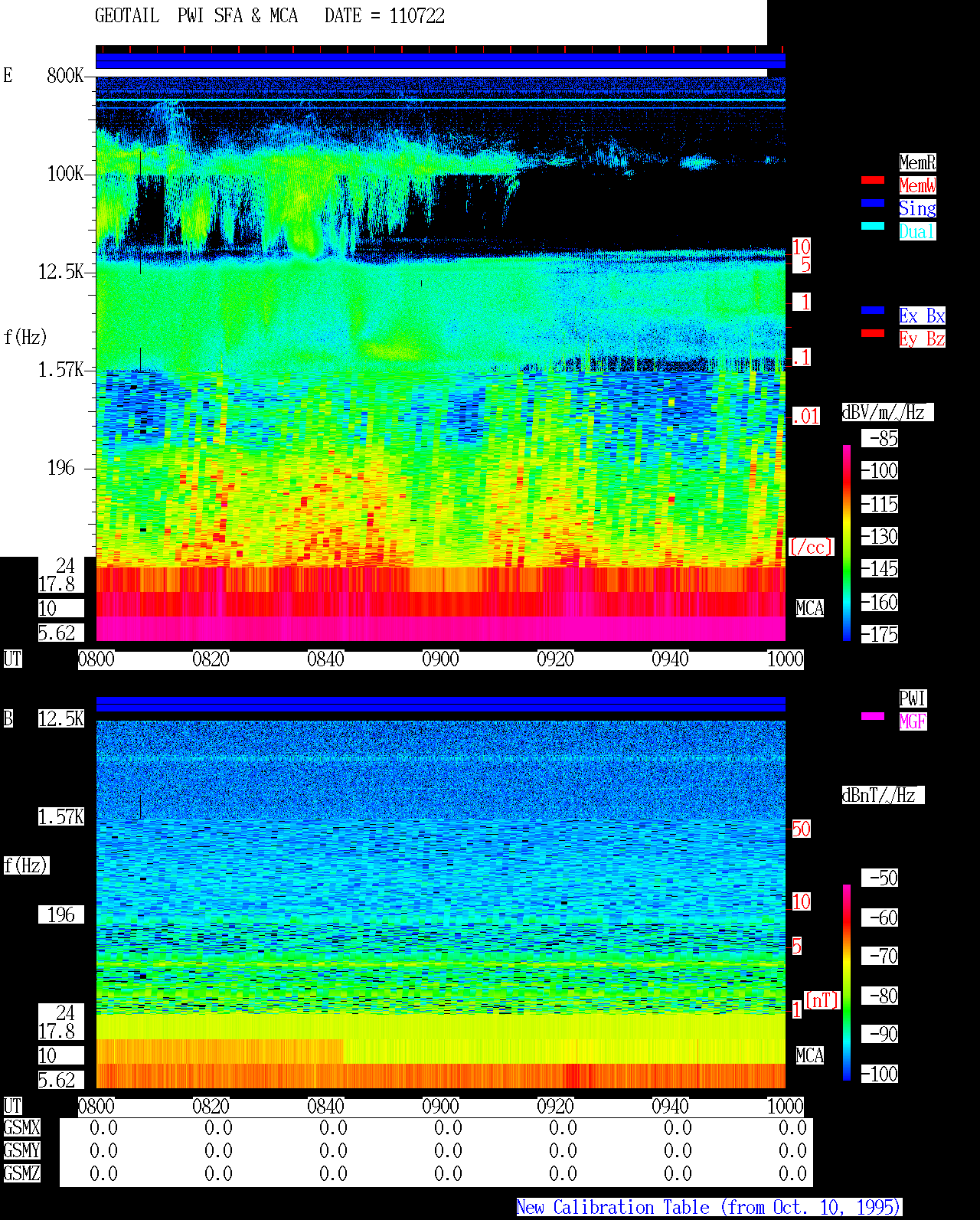Click the PWI legend label

pyautogui.click(x=913, y=698)
